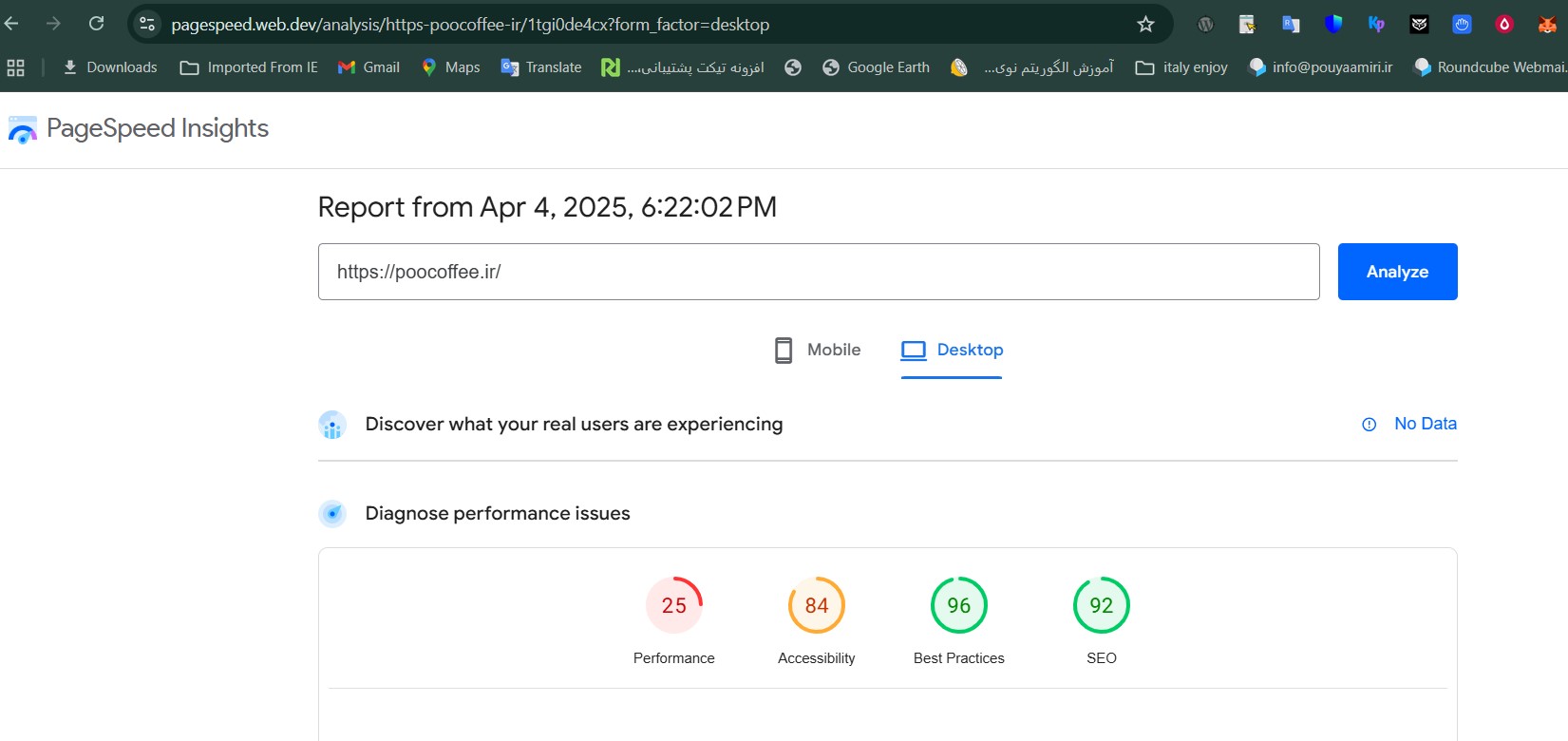This screenshot has height=741, width=1568.
Task: Switch to the Mobile tab
Action: (x=818, y=350)
